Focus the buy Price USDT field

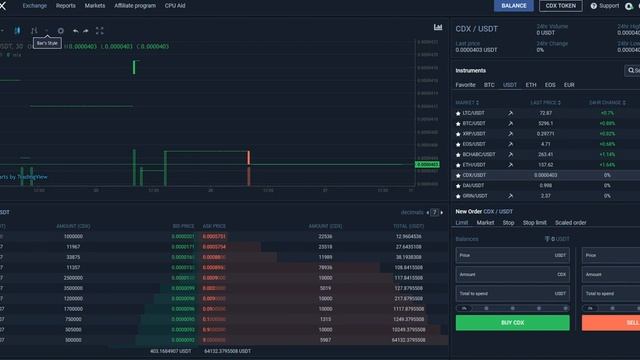coord(513,256)
